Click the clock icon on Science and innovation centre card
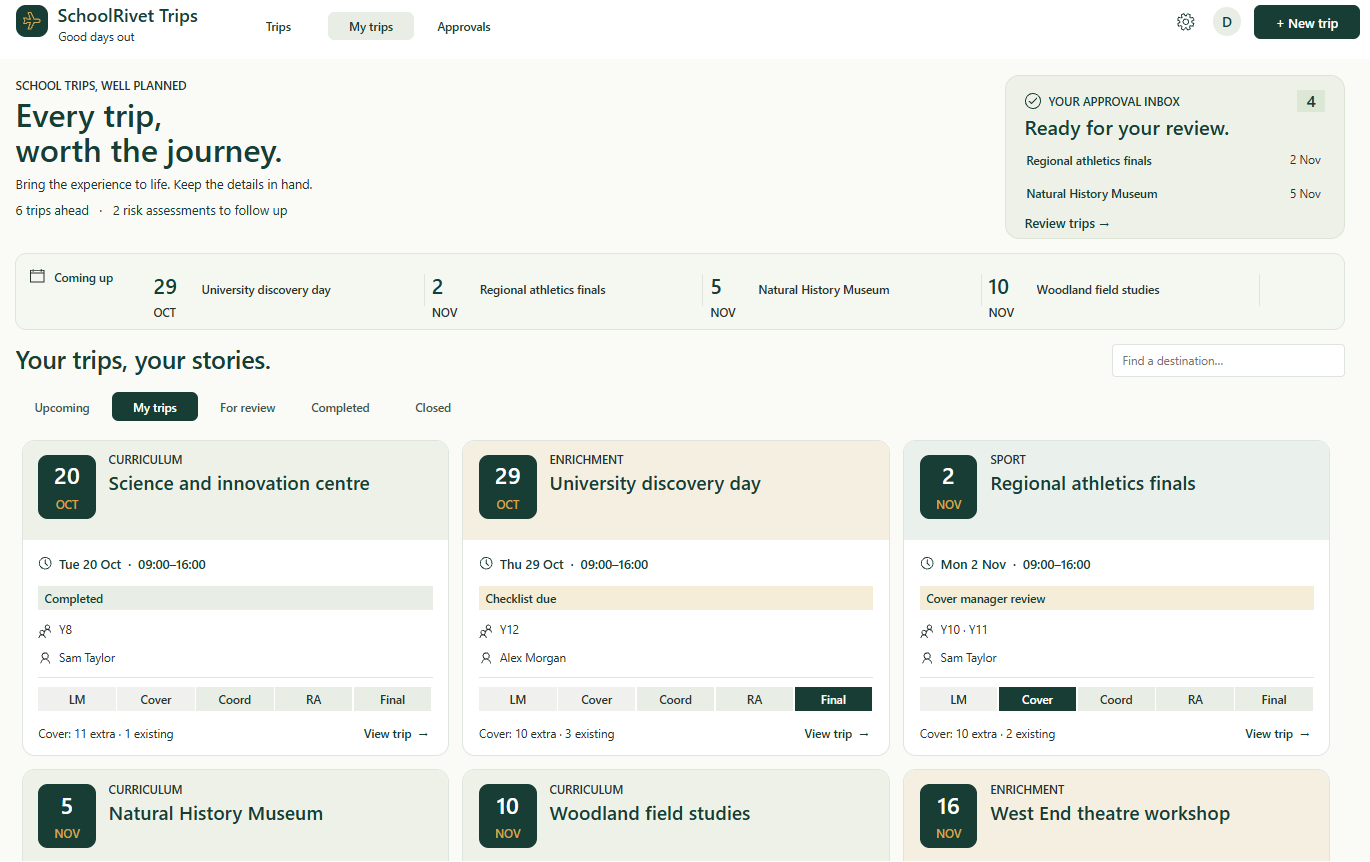The image size is (1370, 862). [x=45, y=564]
